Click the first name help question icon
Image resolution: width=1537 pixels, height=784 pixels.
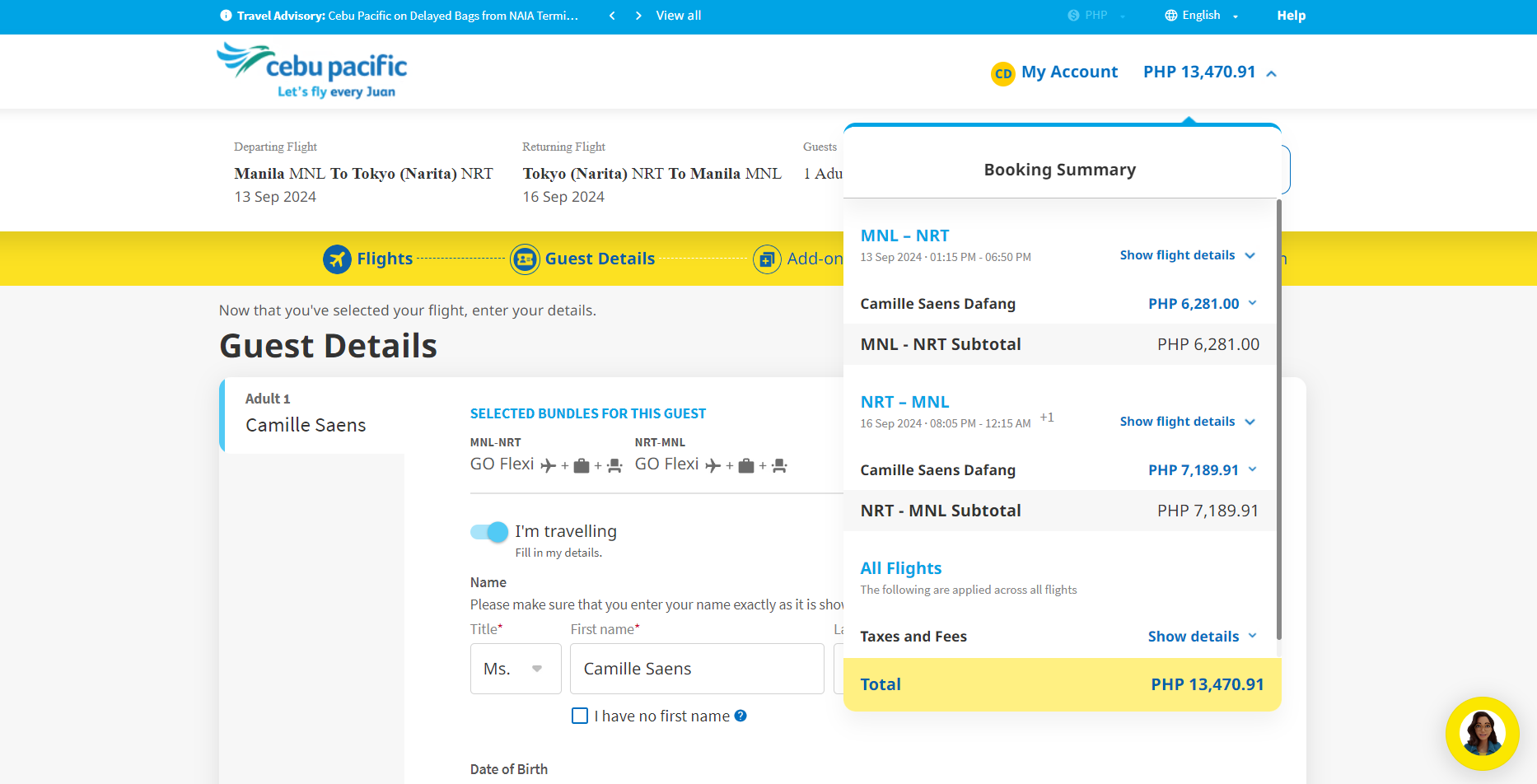(x=740, y=716)
